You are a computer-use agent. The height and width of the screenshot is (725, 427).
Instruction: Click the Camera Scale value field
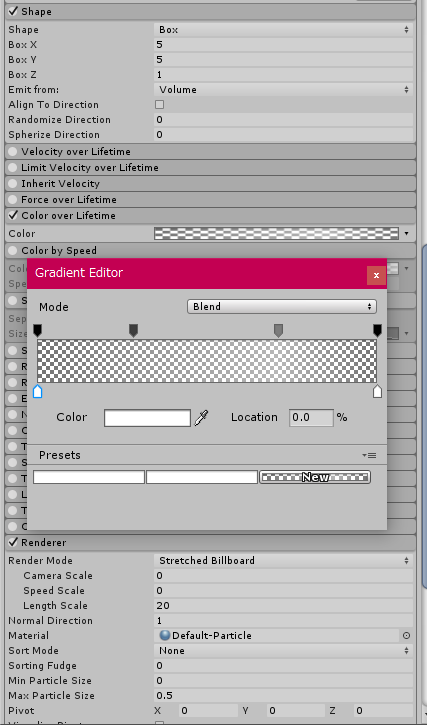[283, 576]
